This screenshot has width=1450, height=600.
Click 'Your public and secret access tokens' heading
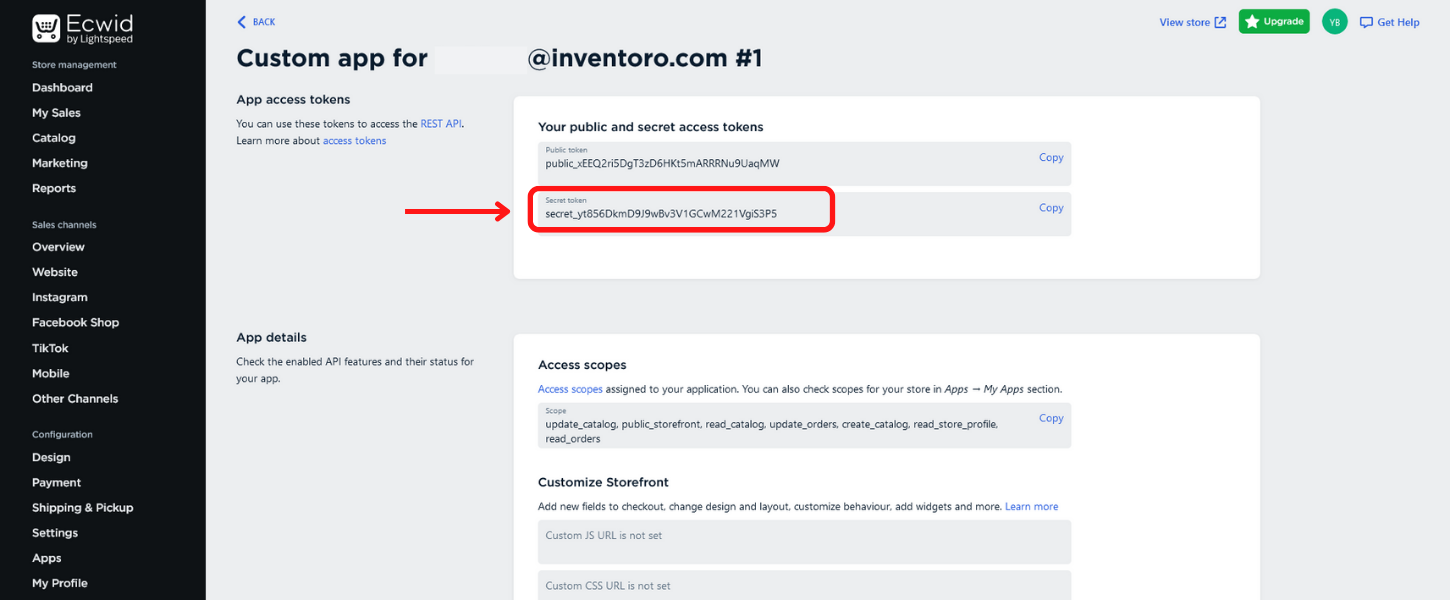[650, 127]
